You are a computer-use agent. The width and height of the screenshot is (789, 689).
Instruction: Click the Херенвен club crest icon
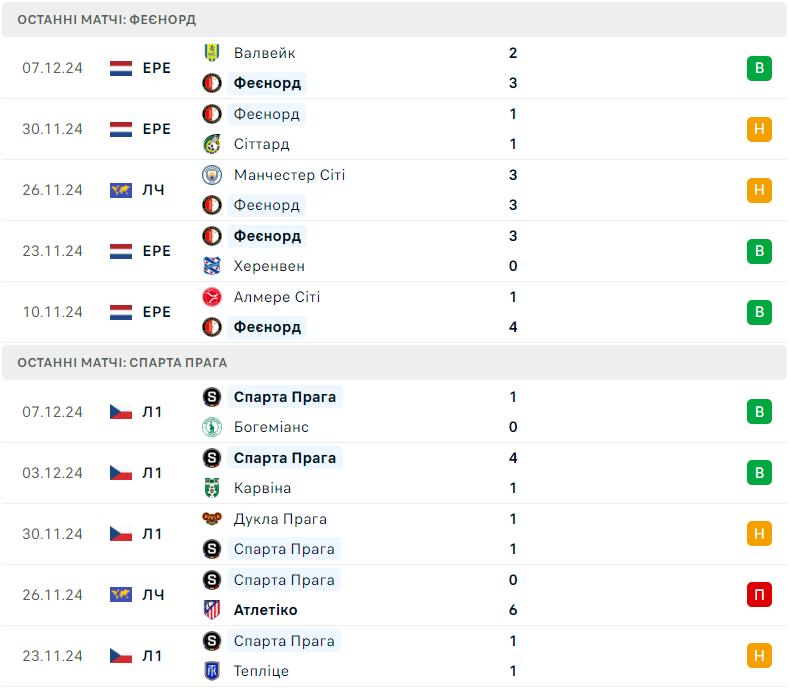pyautogui.click(x=212, y=266)
